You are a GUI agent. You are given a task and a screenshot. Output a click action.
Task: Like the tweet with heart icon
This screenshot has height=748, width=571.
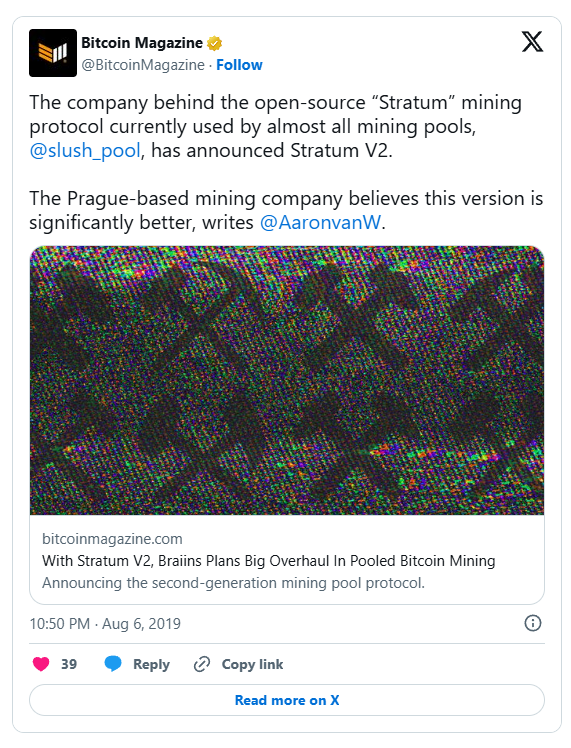coord(41,664)
